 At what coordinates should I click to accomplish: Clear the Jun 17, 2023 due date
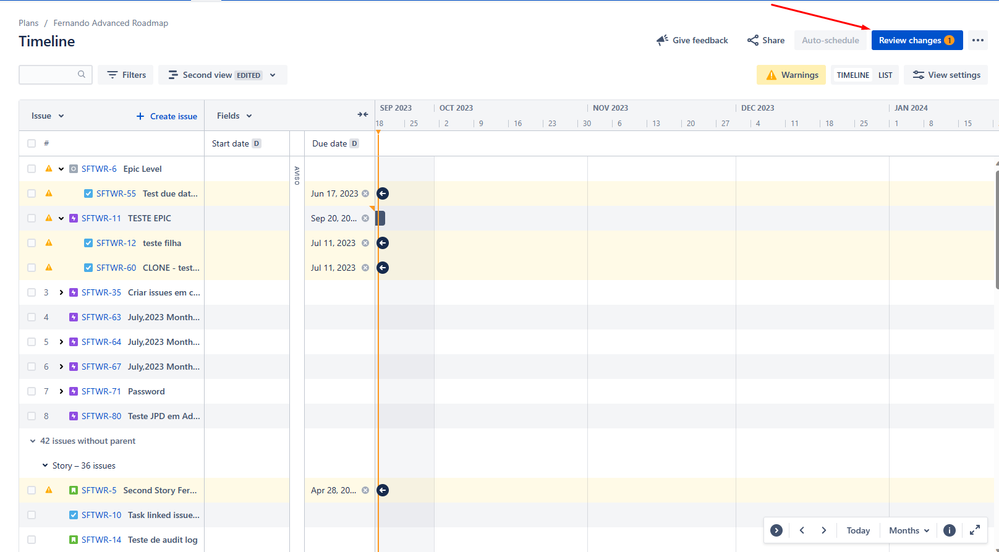click(365, 194)
